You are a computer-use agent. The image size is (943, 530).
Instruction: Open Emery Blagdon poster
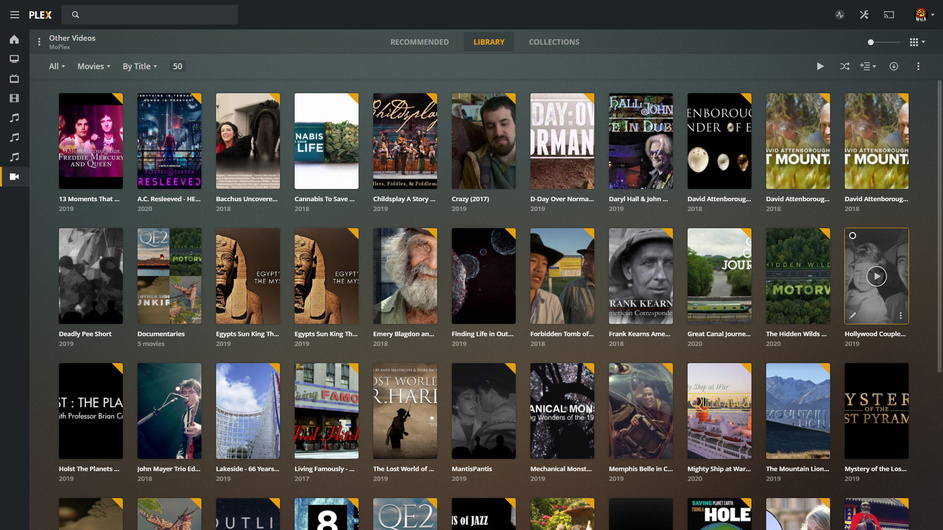(x=405, y=276)
